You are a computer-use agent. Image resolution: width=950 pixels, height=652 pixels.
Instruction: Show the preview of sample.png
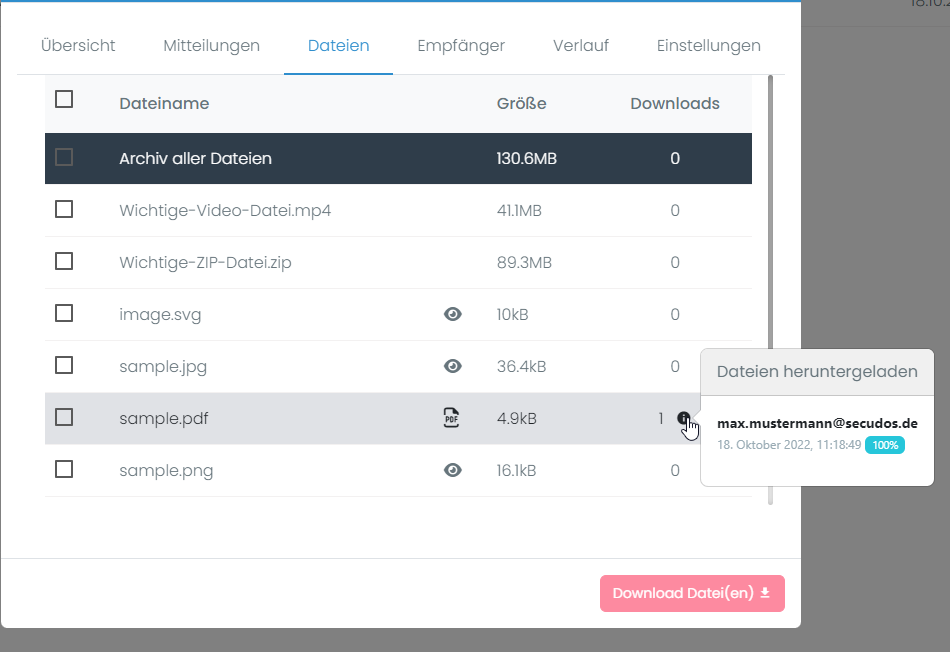pyautogui.click(x=452, y=470)
